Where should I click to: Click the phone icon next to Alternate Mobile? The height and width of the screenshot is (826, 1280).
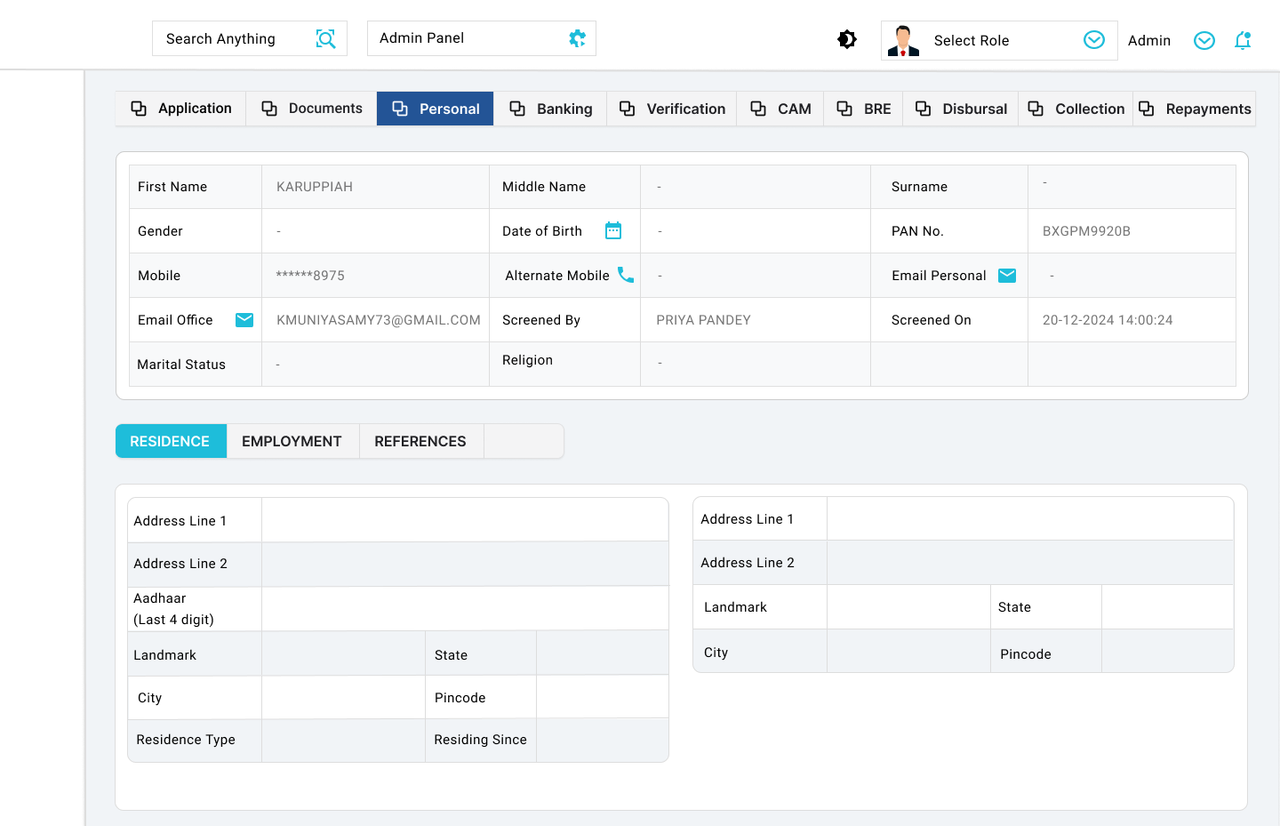(x=628, y=275)
